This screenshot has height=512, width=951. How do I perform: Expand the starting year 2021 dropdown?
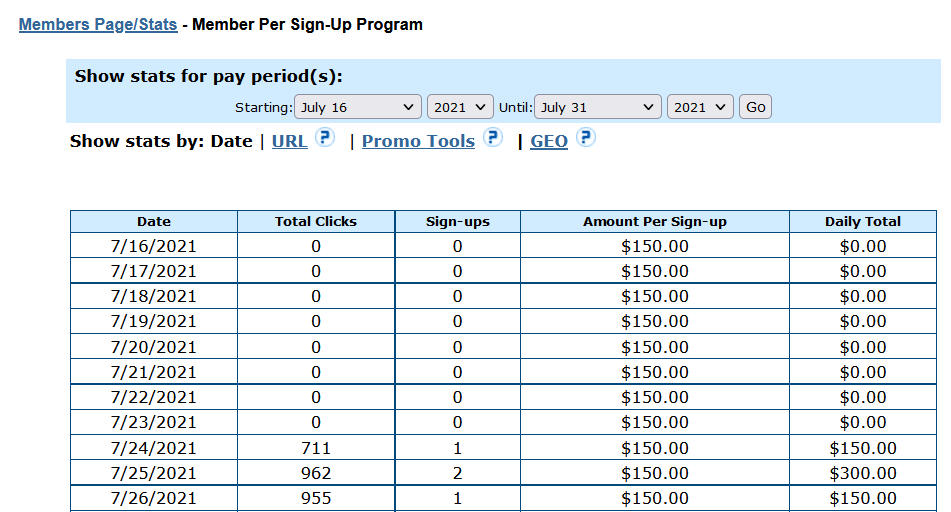(460, 107)
